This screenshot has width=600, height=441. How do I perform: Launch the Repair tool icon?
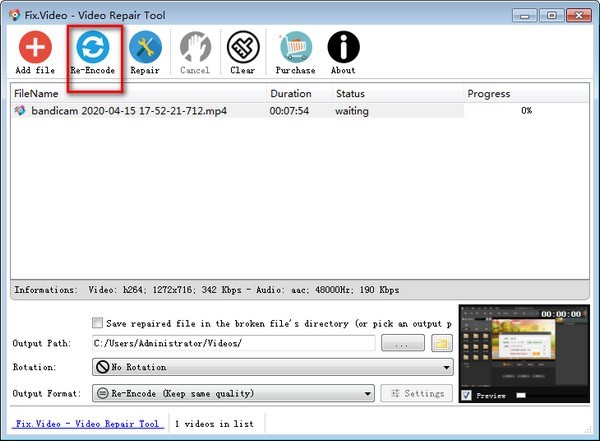(x=145, y=52)
